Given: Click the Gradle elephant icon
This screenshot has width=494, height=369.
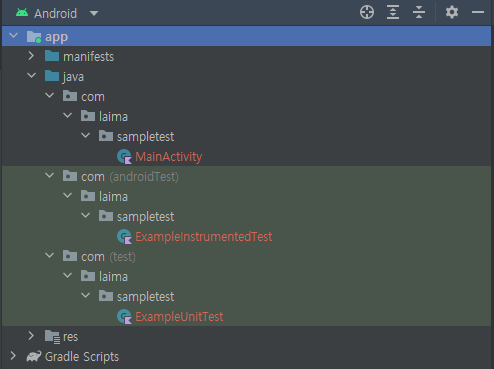Looking at the screenshot, I should [x=34, y=356].
